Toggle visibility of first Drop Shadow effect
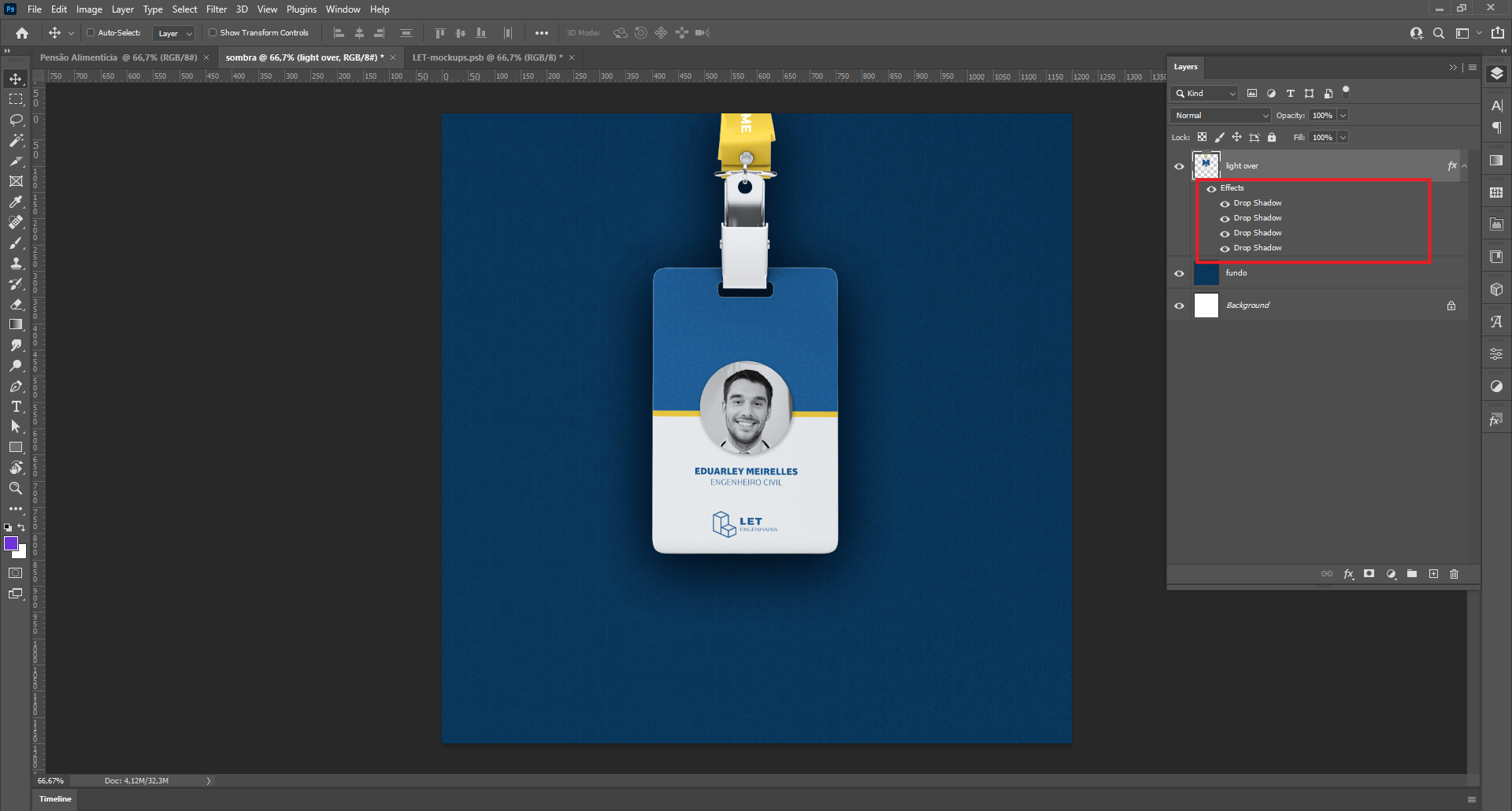 (1225, 204)
